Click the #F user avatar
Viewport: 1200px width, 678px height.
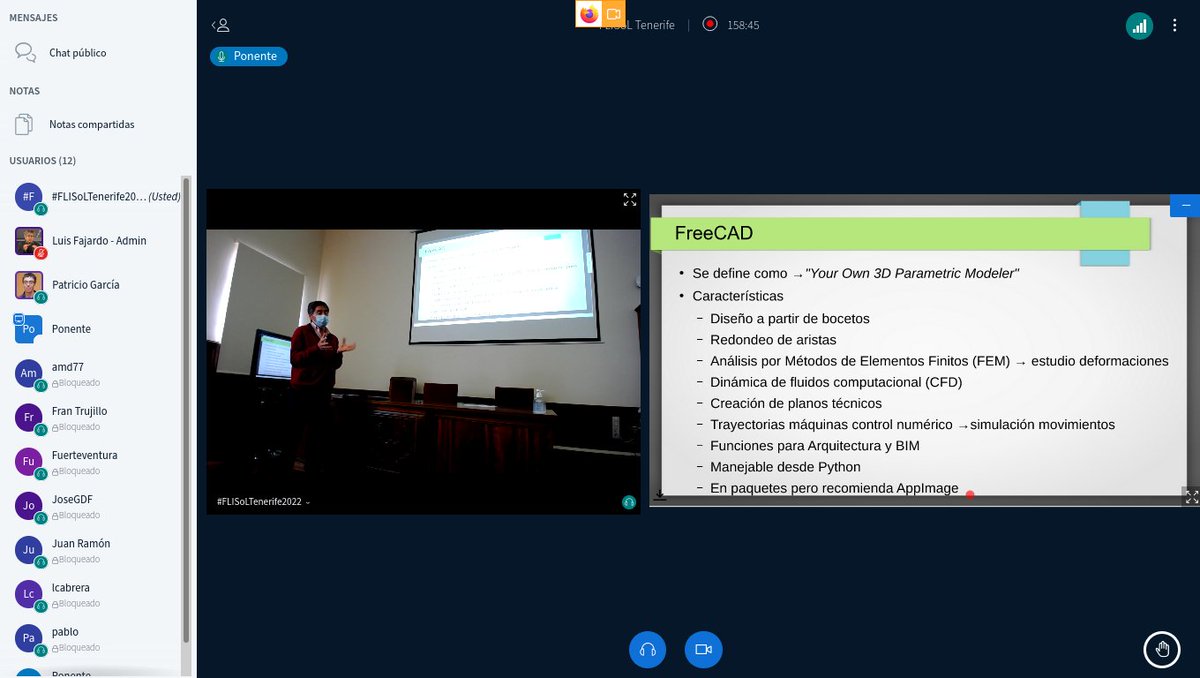point(29,197)
